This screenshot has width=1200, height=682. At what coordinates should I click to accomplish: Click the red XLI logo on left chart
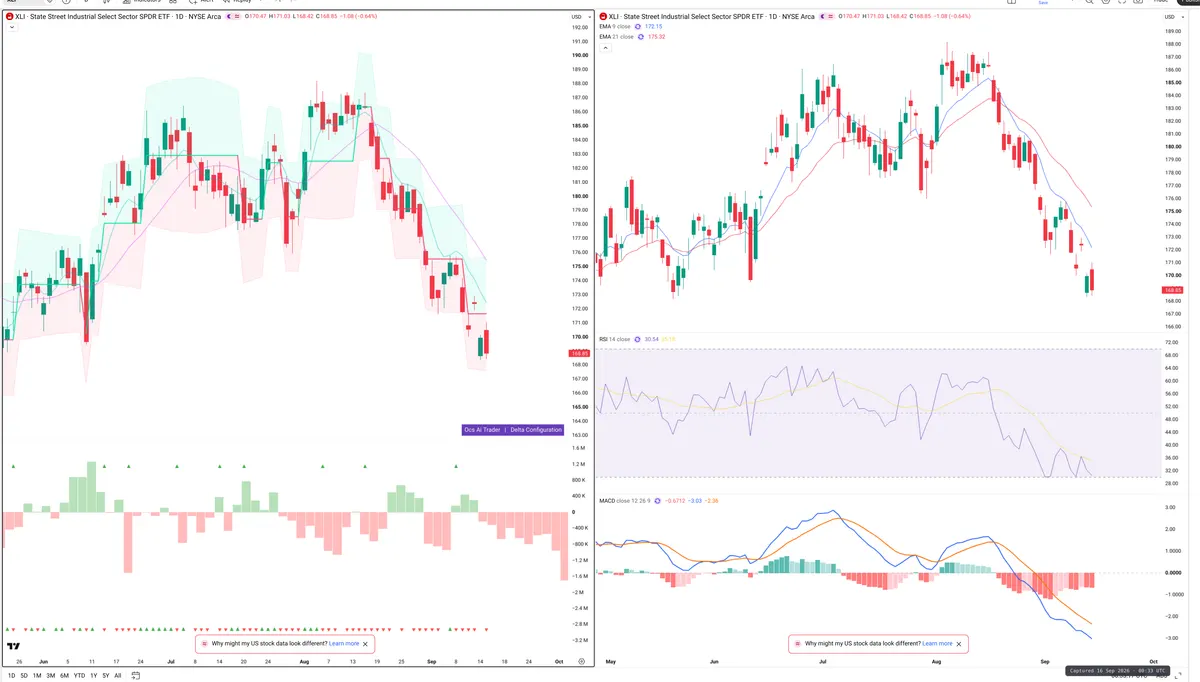coord(9,17)
